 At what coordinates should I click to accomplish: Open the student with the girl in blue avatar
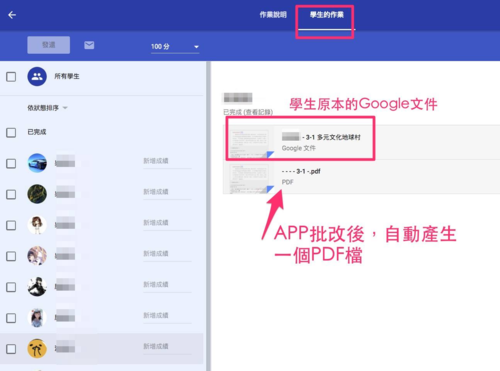coord(37,318)
